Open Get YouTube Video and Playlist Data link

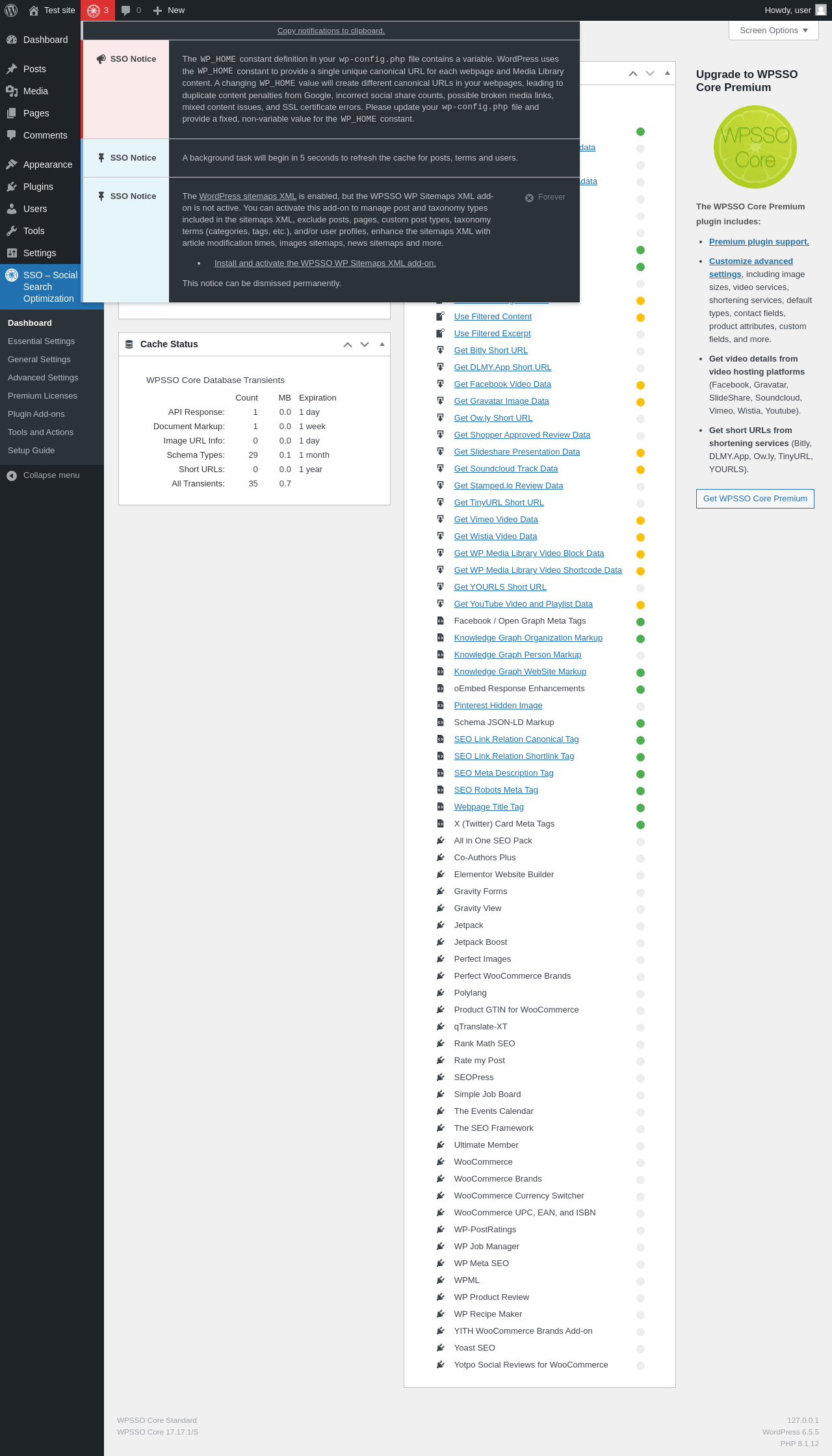(x=523, y=604)
